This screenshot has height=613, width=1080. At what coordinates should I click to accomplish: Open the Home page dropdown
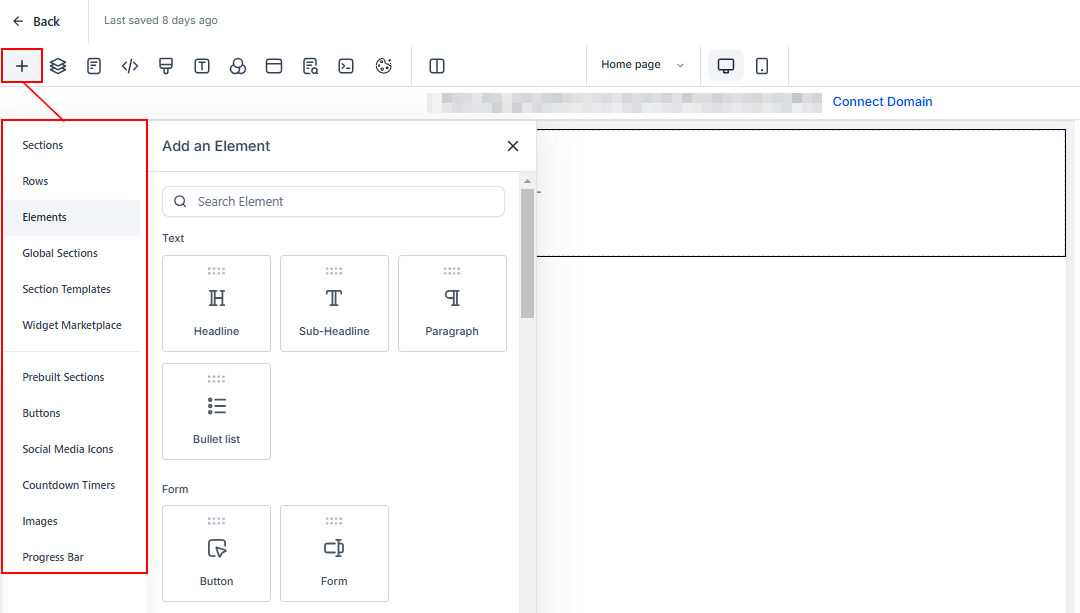[642, 65]
